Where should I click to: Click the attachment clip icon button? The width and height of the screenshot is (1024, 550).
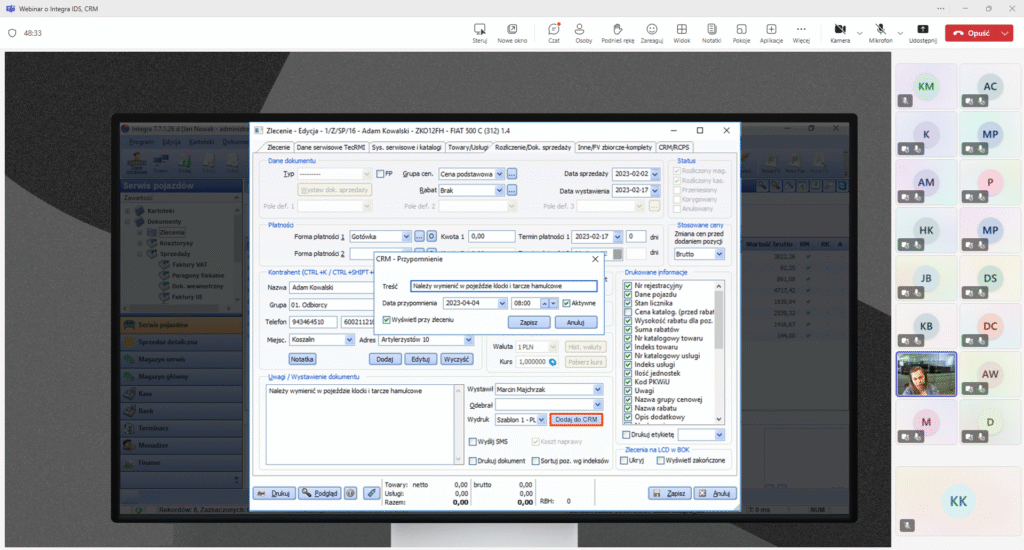[371, 493]
